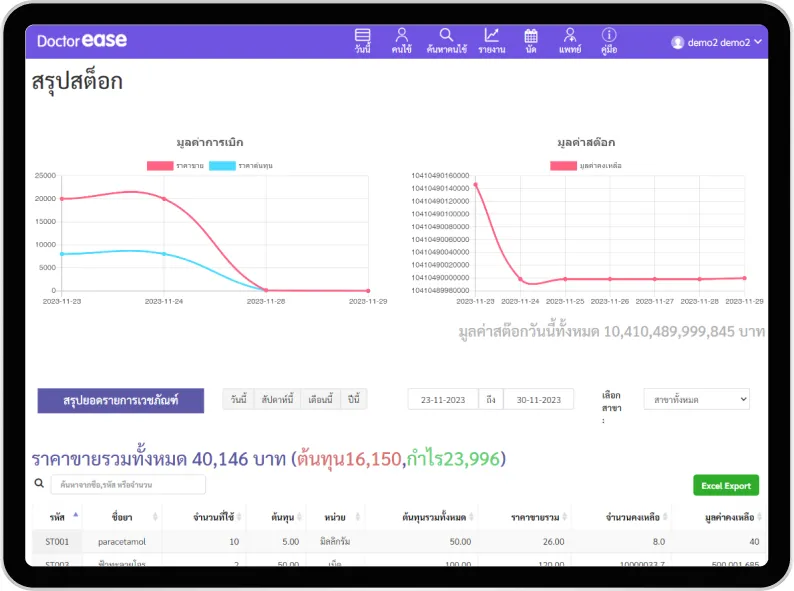The height and width of the screenshot is (591, 794).
Task: Open the คู่มือ (Manual) info icon
Action: pos(608,40)
